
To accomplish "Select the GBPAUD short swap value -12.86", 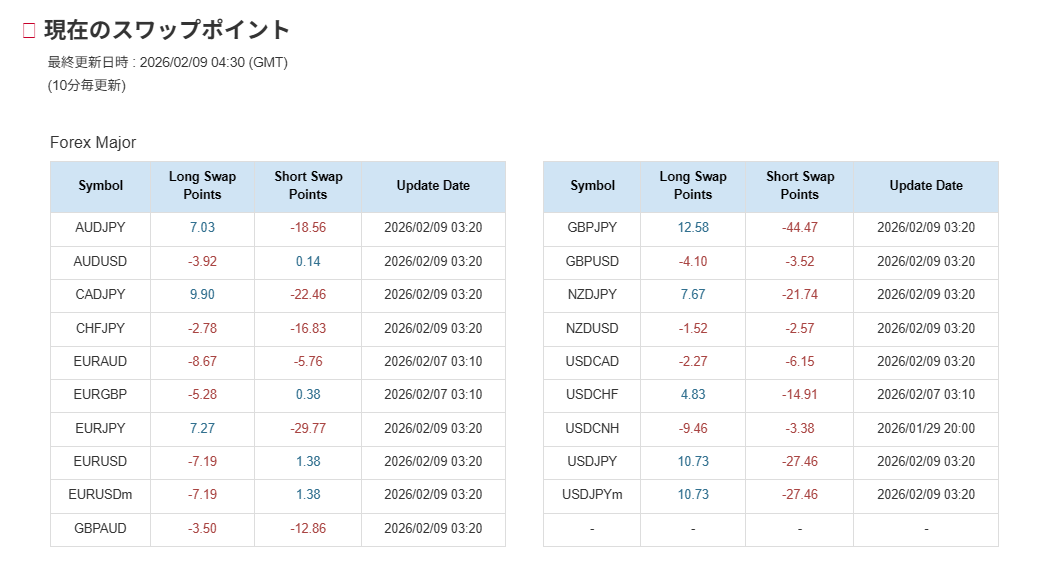I will [308, 529].
